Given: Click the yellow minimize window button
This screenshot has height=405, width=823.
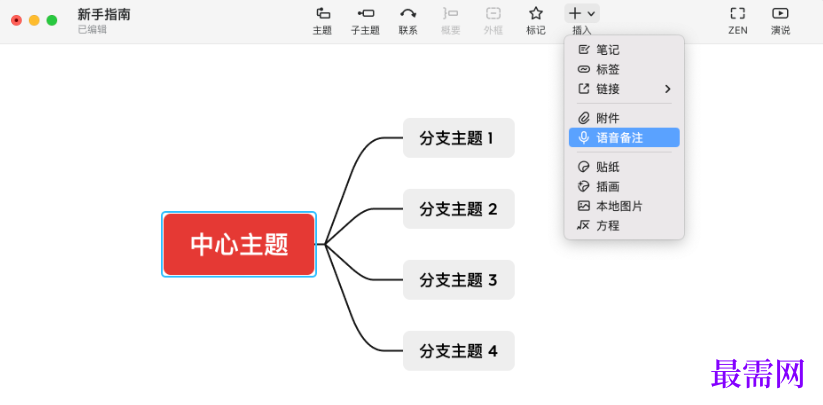Looking at the screenshot, I should coord(34,20).
